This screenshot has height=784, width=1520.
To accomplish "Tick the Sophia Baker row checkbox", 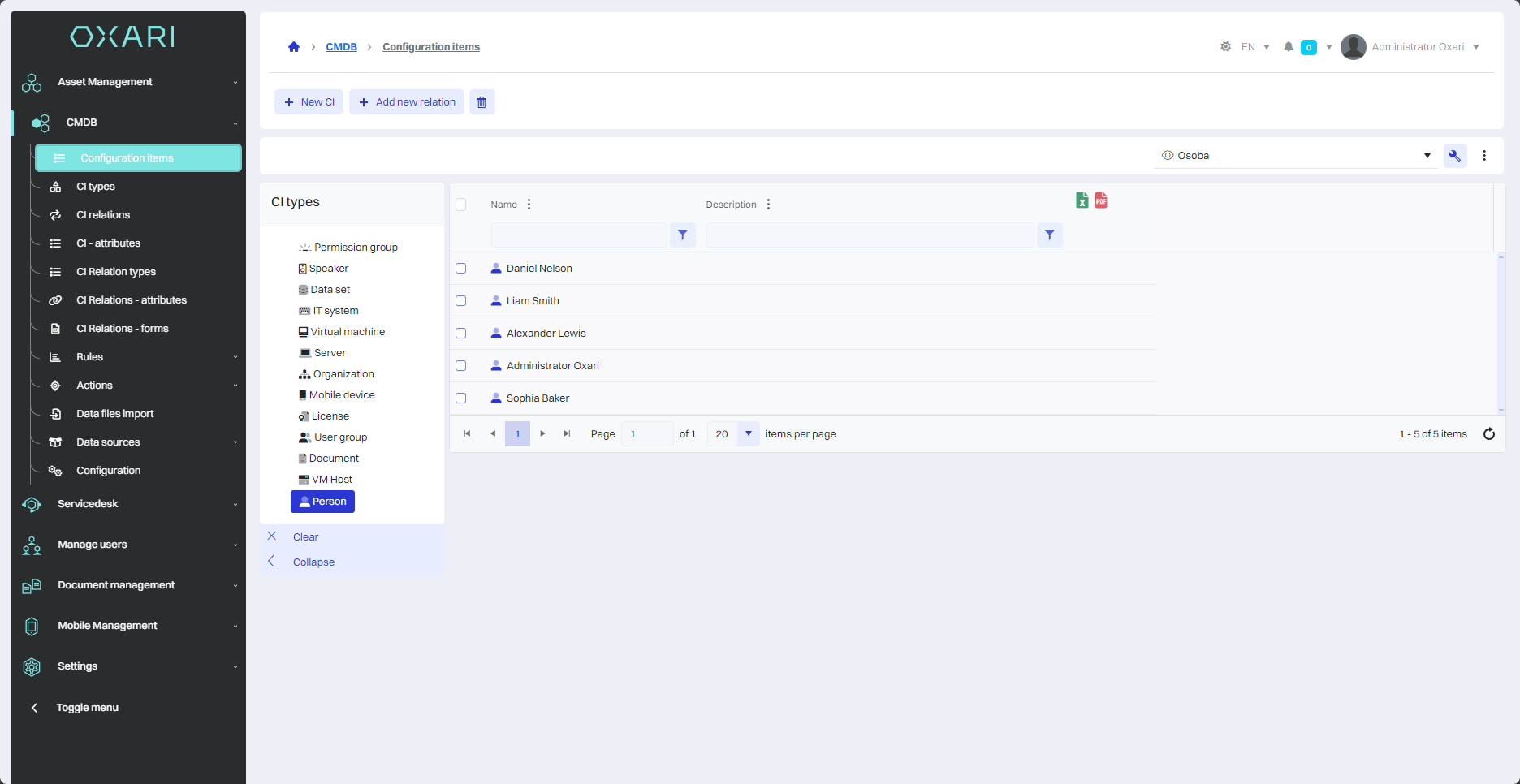I will click(461, 398).
